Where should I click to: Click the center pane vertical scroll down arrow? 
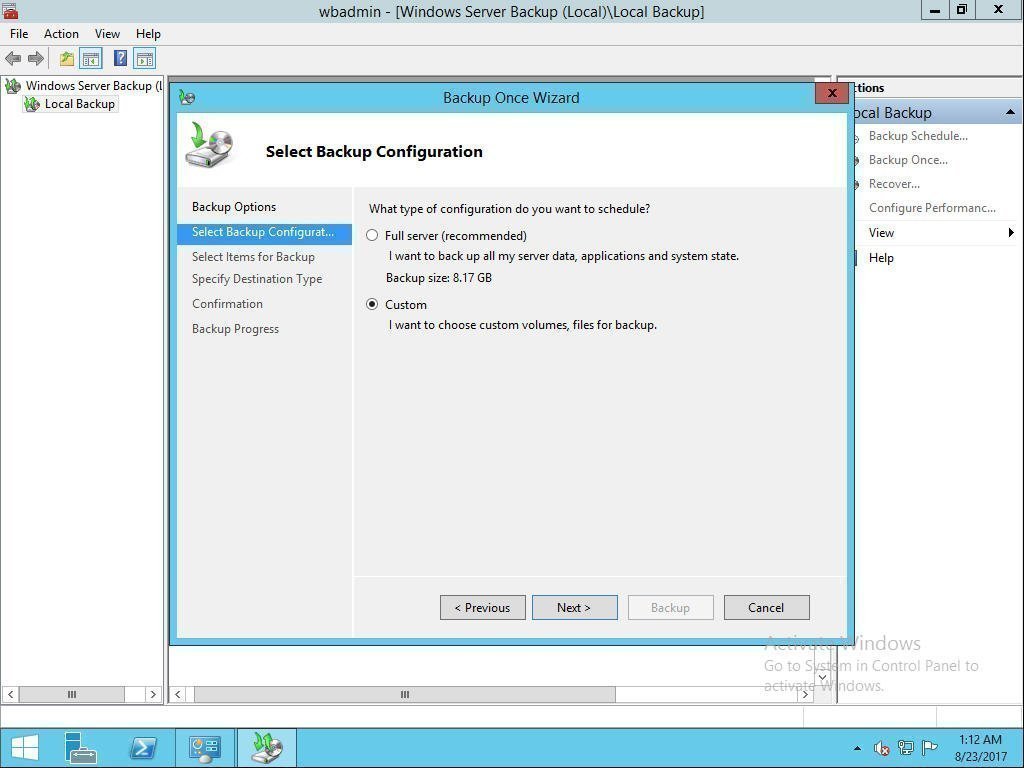(823, 677)
